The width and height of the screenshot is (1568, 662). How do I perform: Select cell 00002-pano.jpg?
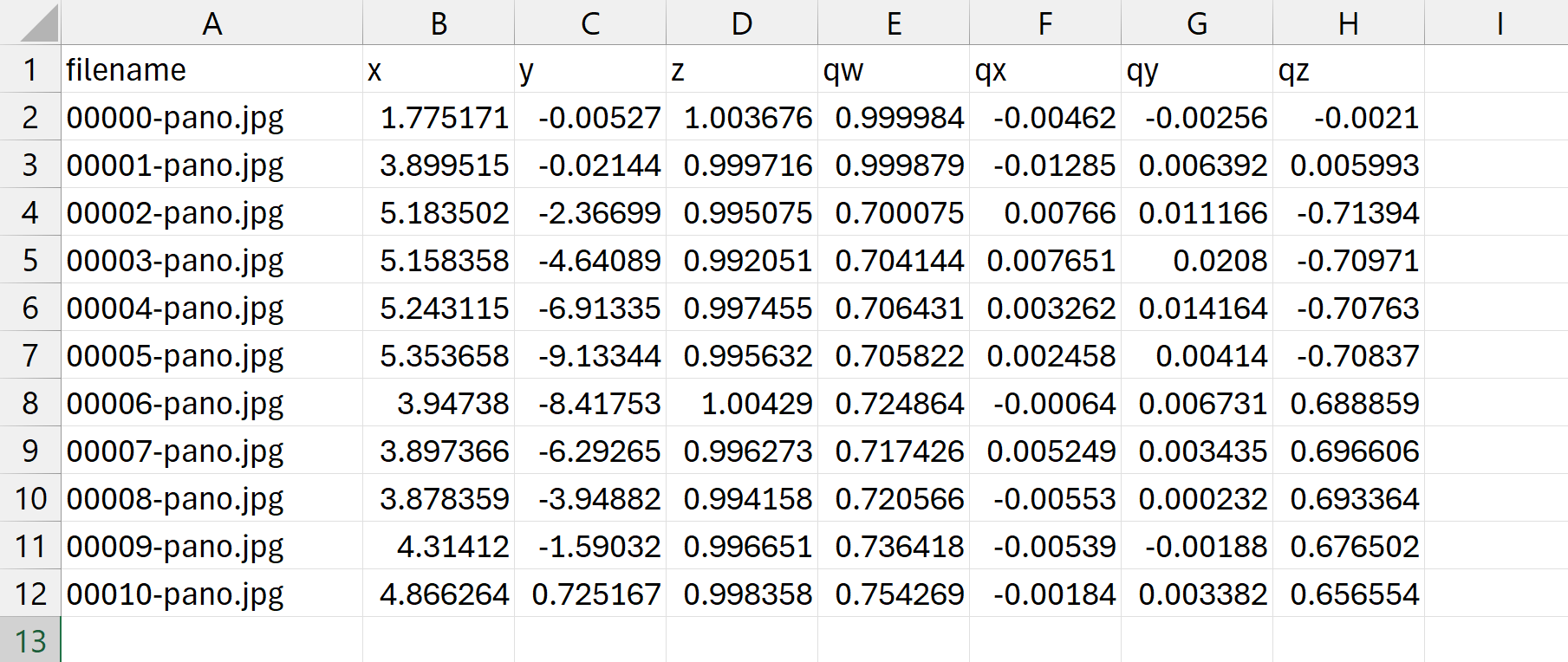click(211, 211)
